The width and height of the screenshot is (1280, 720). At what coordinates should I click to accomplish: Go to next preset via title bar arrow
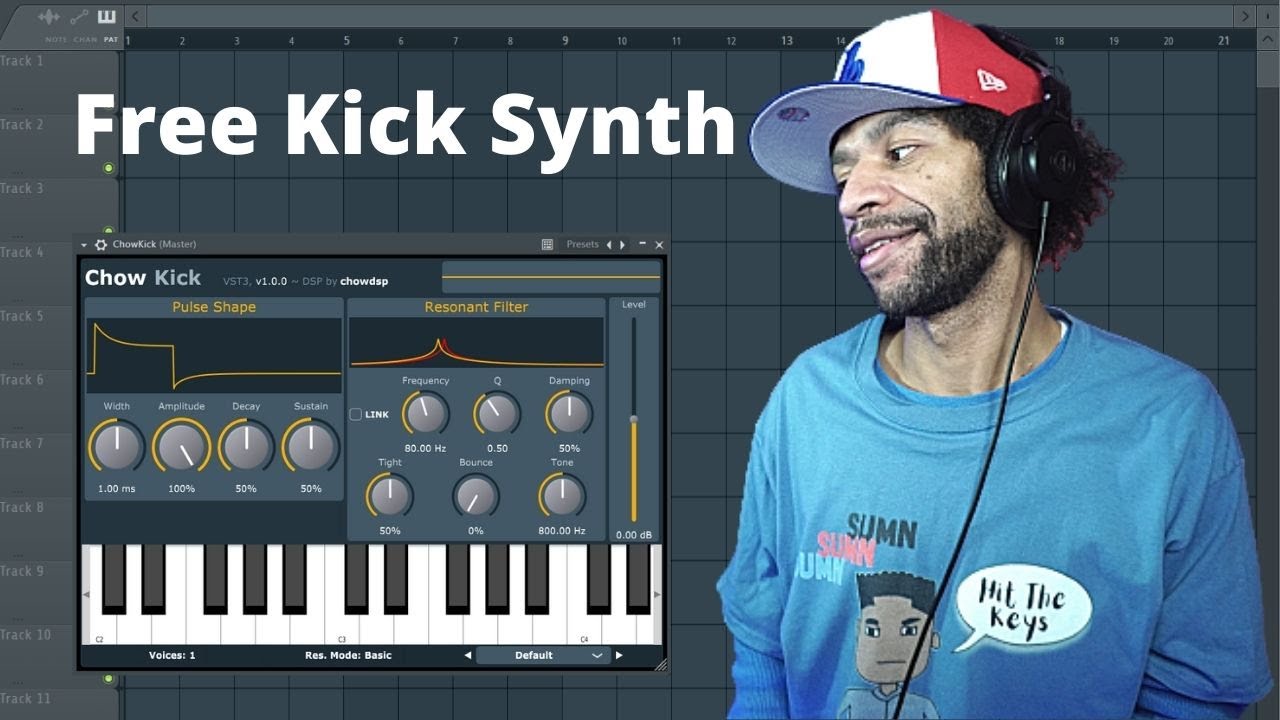click(622, 244)
